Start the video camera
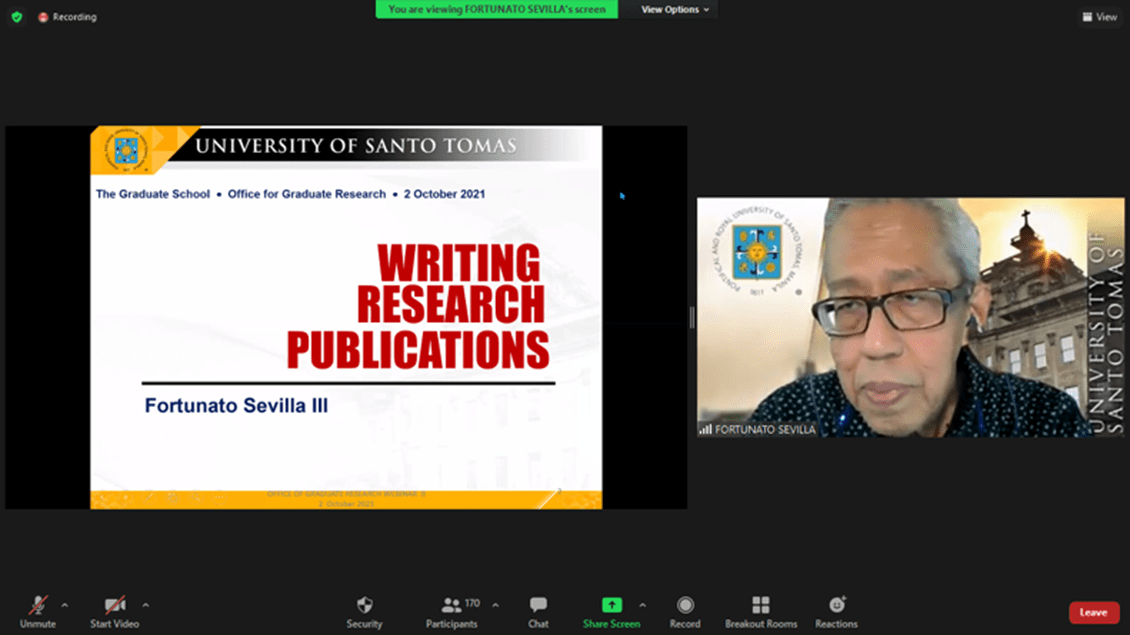Image resolution: width=1130 pixels, height=635 pixels. point(115,612)
